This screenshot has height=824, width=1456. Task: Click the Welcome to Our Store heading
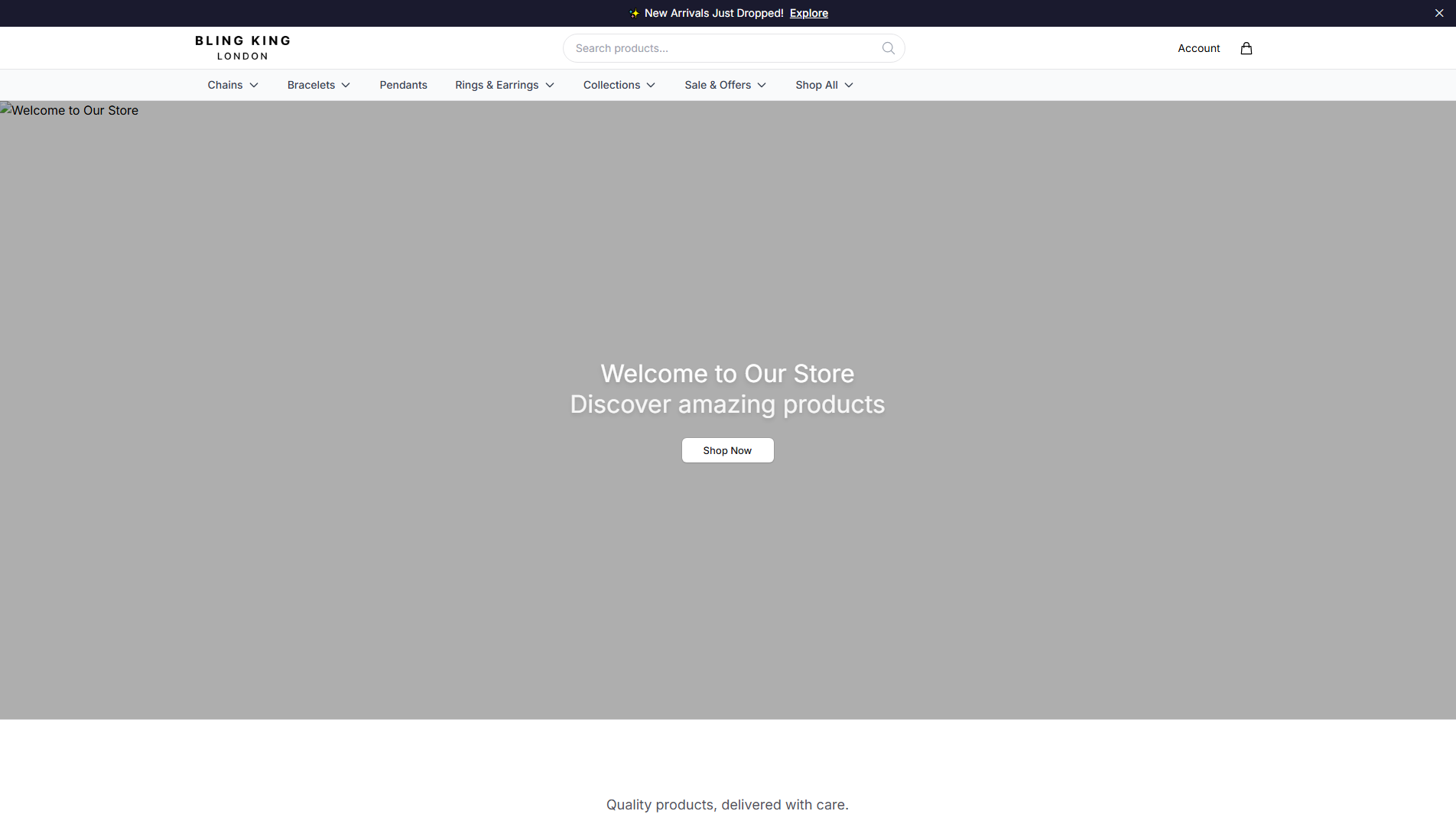tap(727, 374)
